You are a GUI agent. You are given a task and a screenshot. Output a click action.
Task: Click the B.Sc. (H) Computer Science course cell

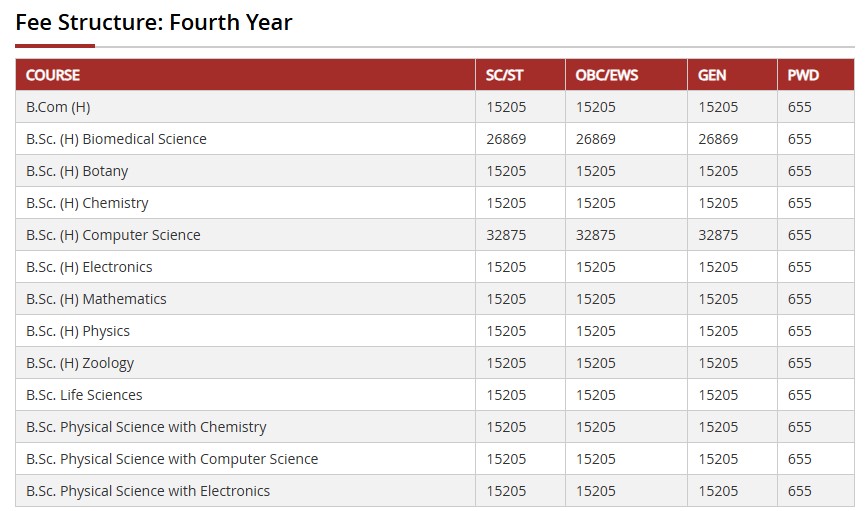(x=245, y=235)
